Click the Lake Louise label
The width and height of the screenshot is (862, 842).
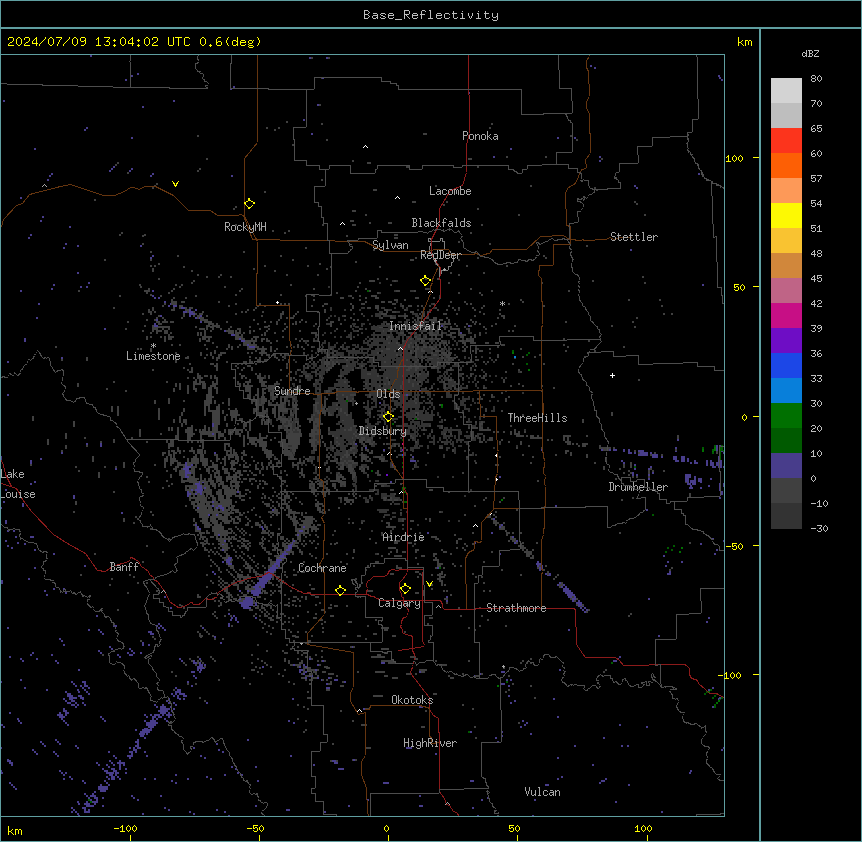18,484
